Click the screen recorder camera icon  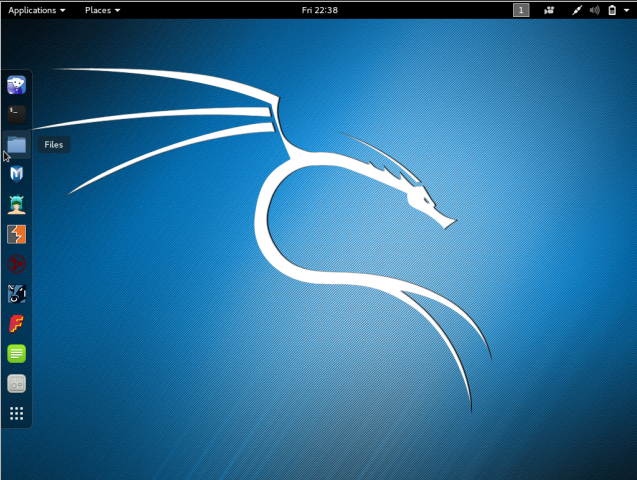click(549, 10)
